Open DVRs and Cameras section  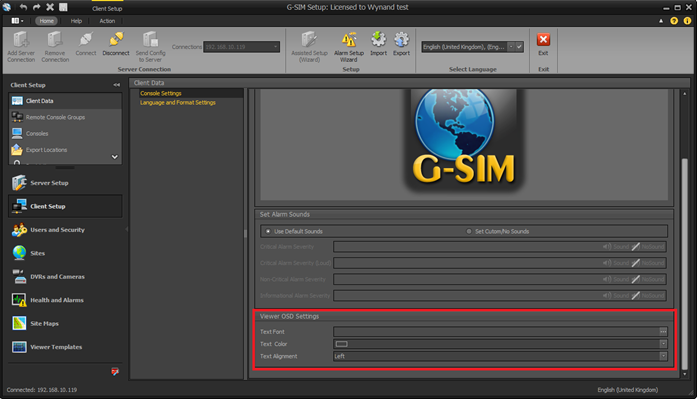[65, 277]
